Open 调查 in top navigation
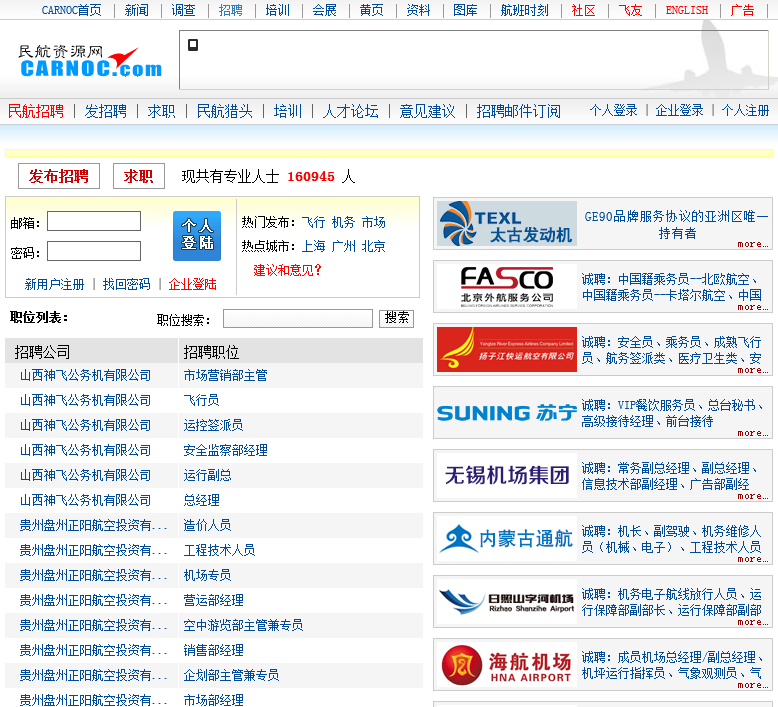The height and width of the screenshot is (707, 778). (x=183, y=10)
